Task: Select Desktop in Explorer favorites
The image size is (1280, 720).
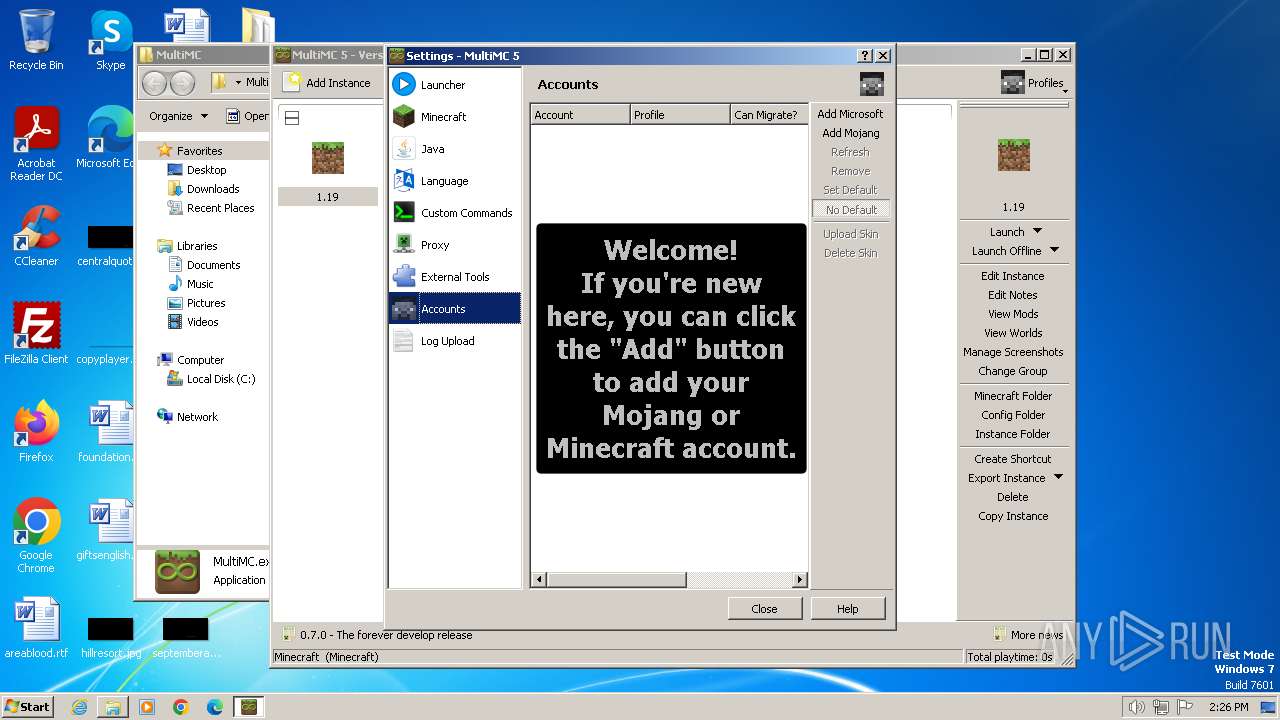Action: point(206,170)
